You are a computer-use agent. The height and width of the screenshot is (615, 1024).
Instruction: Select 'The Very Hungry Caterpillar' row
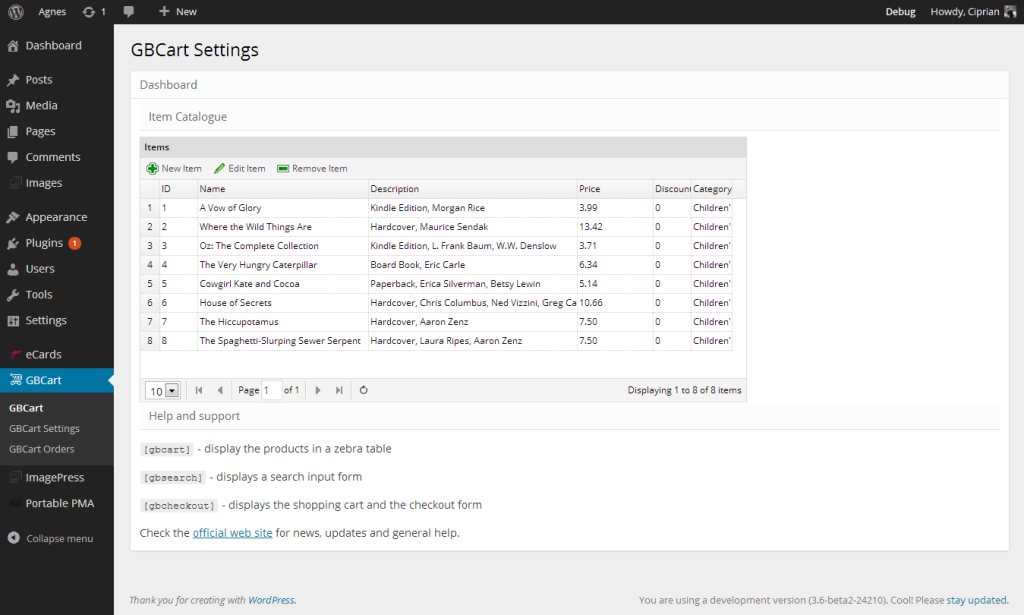tap(436, 264)
